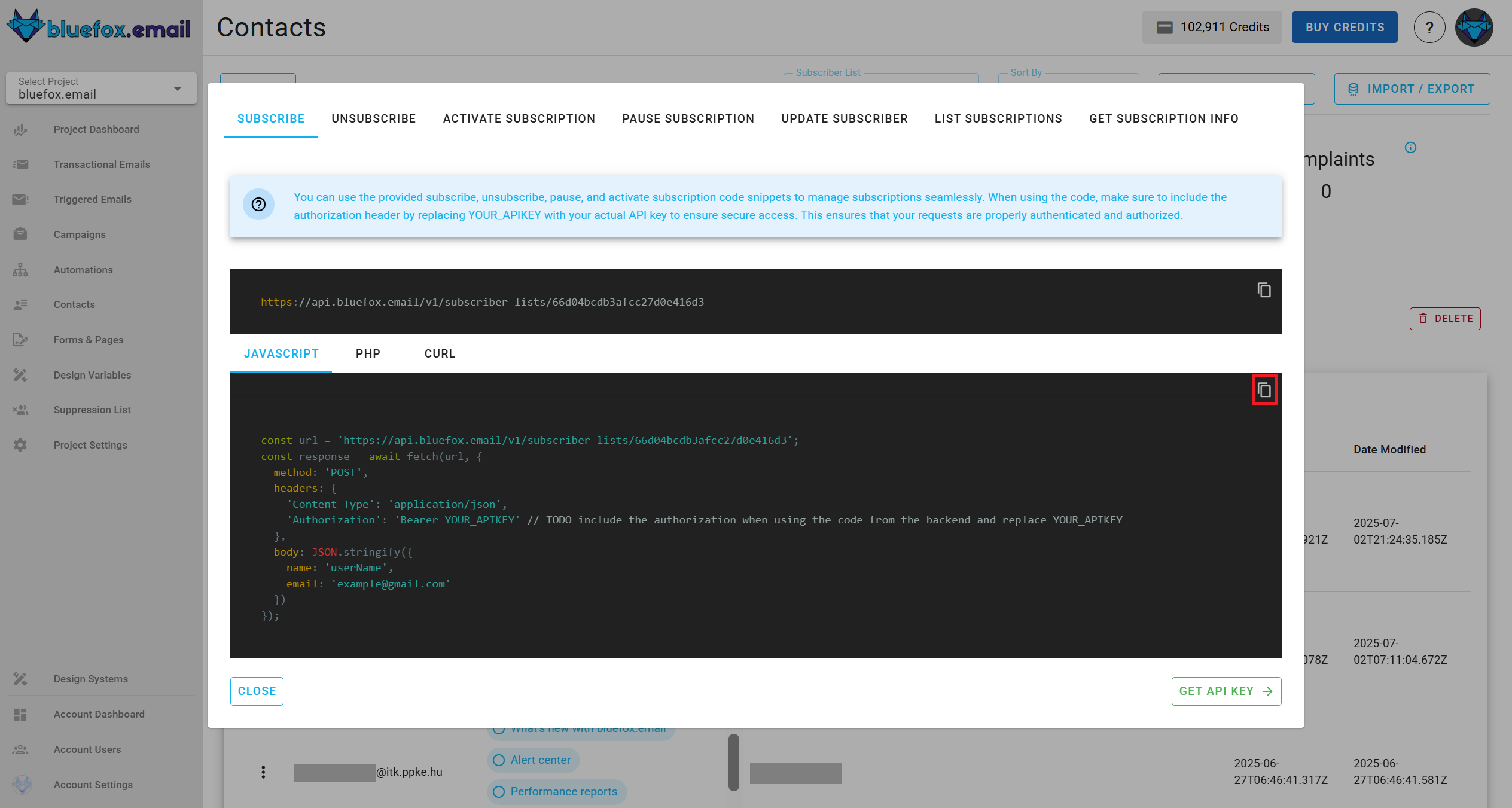The width and height of the screenshot is (1512, 808).
Task: Select the Performance reports option
Action: pos(556,791)
